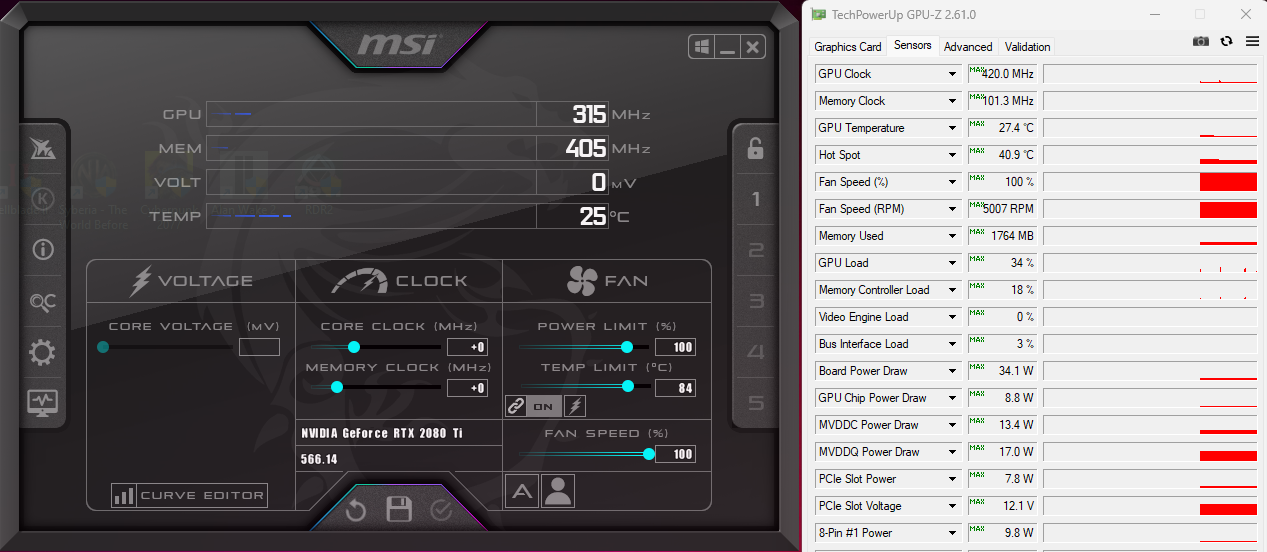
Task: Select profile slot 3
Action: [x=756, y=301]
